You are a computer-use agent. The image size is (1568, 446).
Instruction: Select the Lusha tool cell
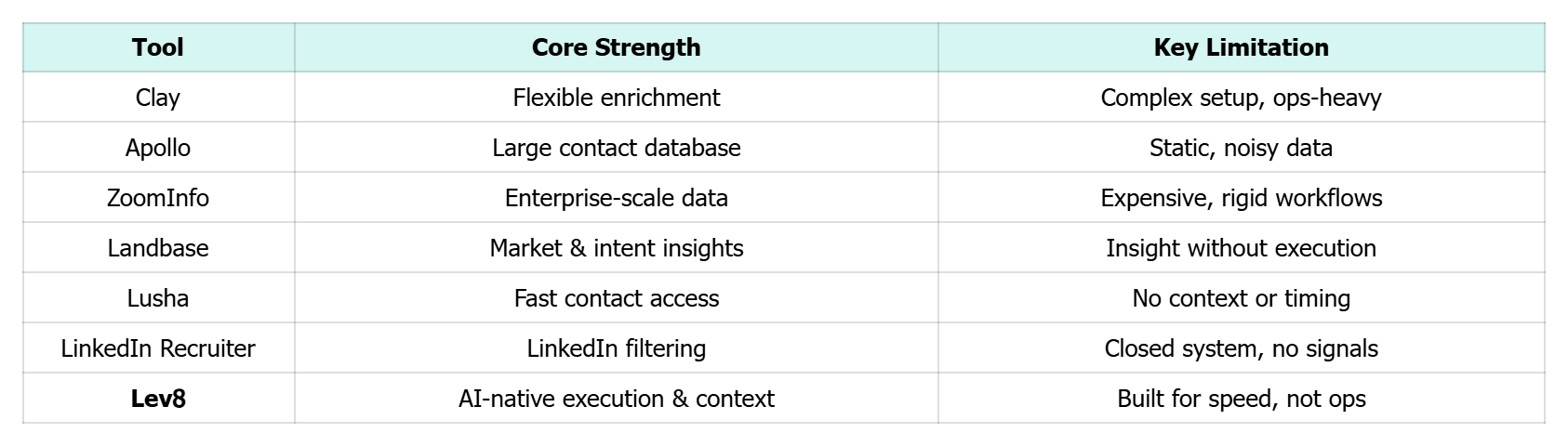pyautogui.click(x=158, y=298)
